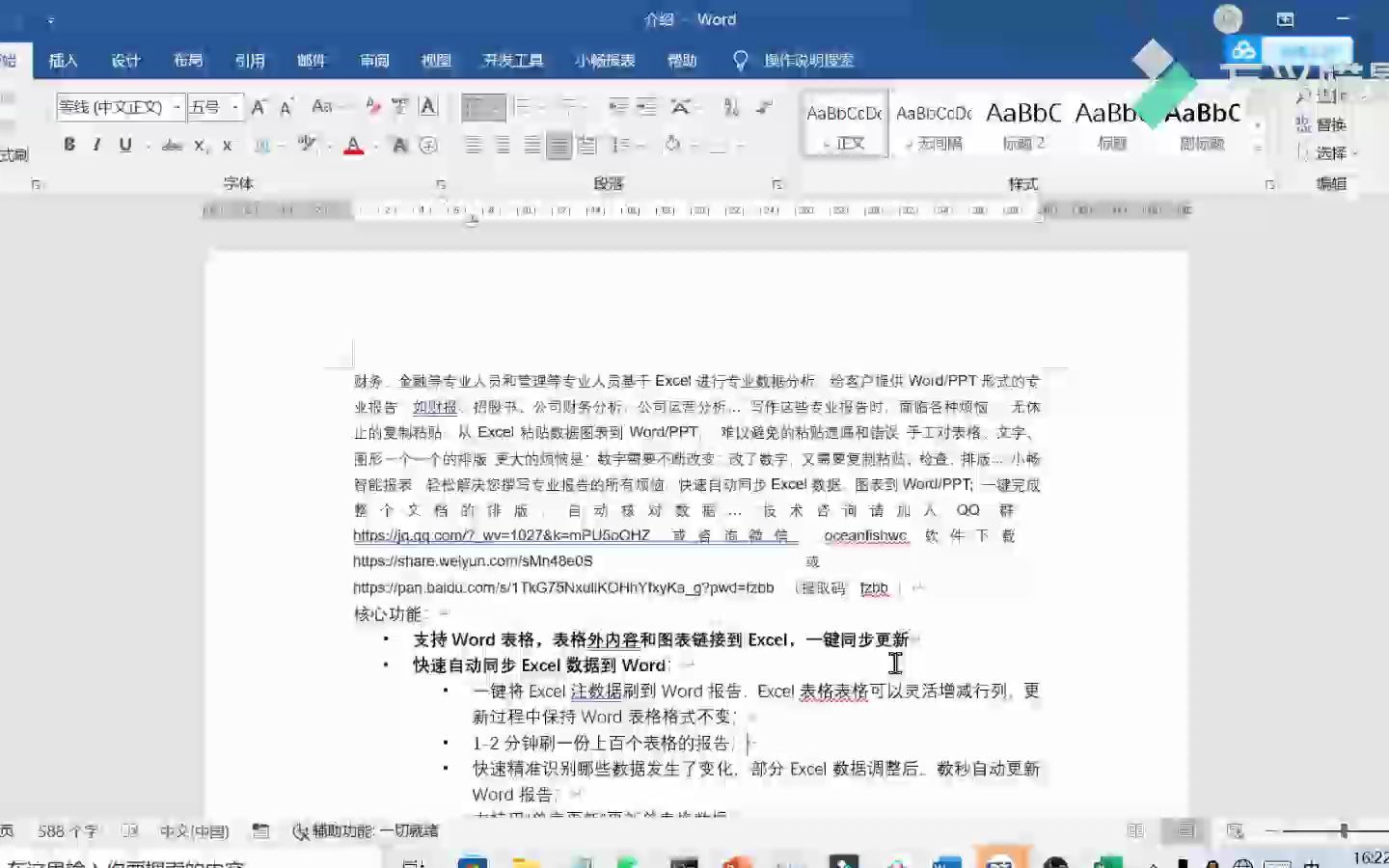The image size is (1389, 868).
Task: Click the 操作说明搜索 search box
Action: (808, 61)
